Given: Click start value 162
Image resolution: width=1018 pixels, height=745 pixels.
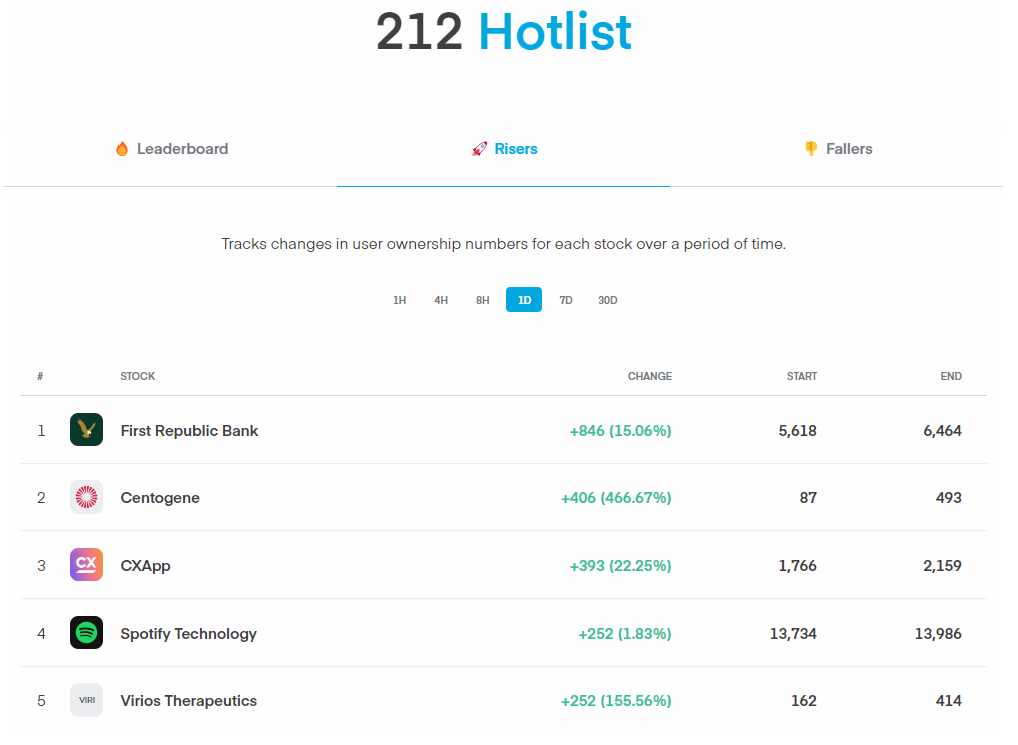Looking at the screenshot, I should click(x=804, y=701).
